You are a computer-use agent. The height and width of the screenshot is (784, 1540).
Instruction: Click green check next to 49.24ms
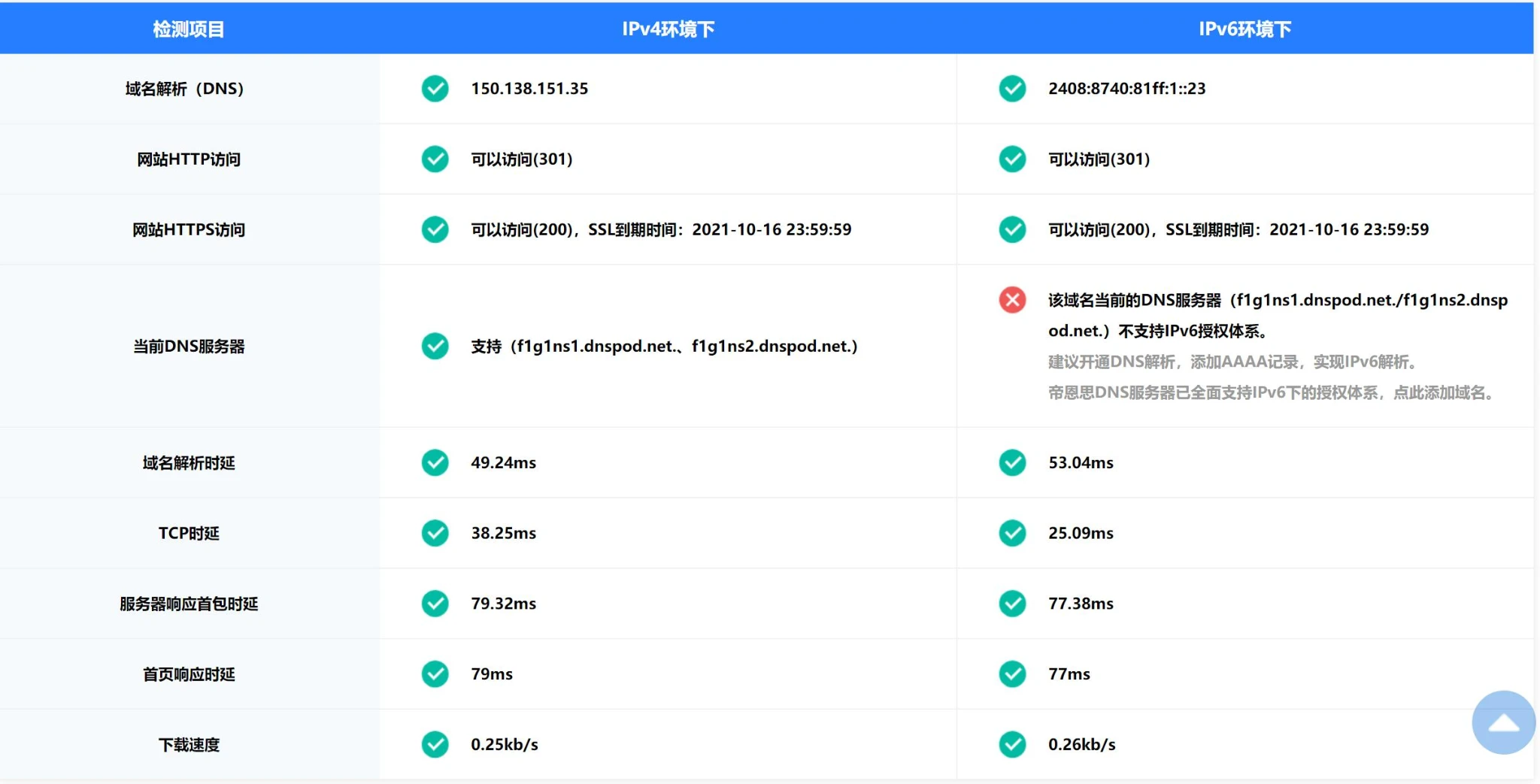coord(435,463)
